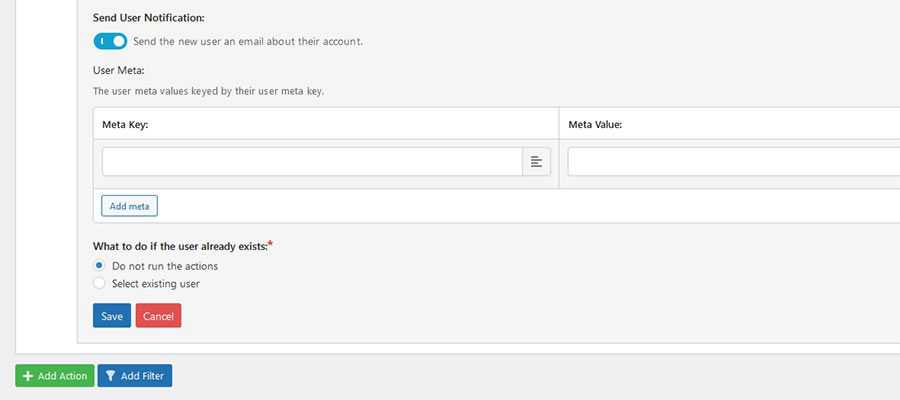Click the Add Action button text
This screenshot has height=400, width=900.
[x=62, y=376]
